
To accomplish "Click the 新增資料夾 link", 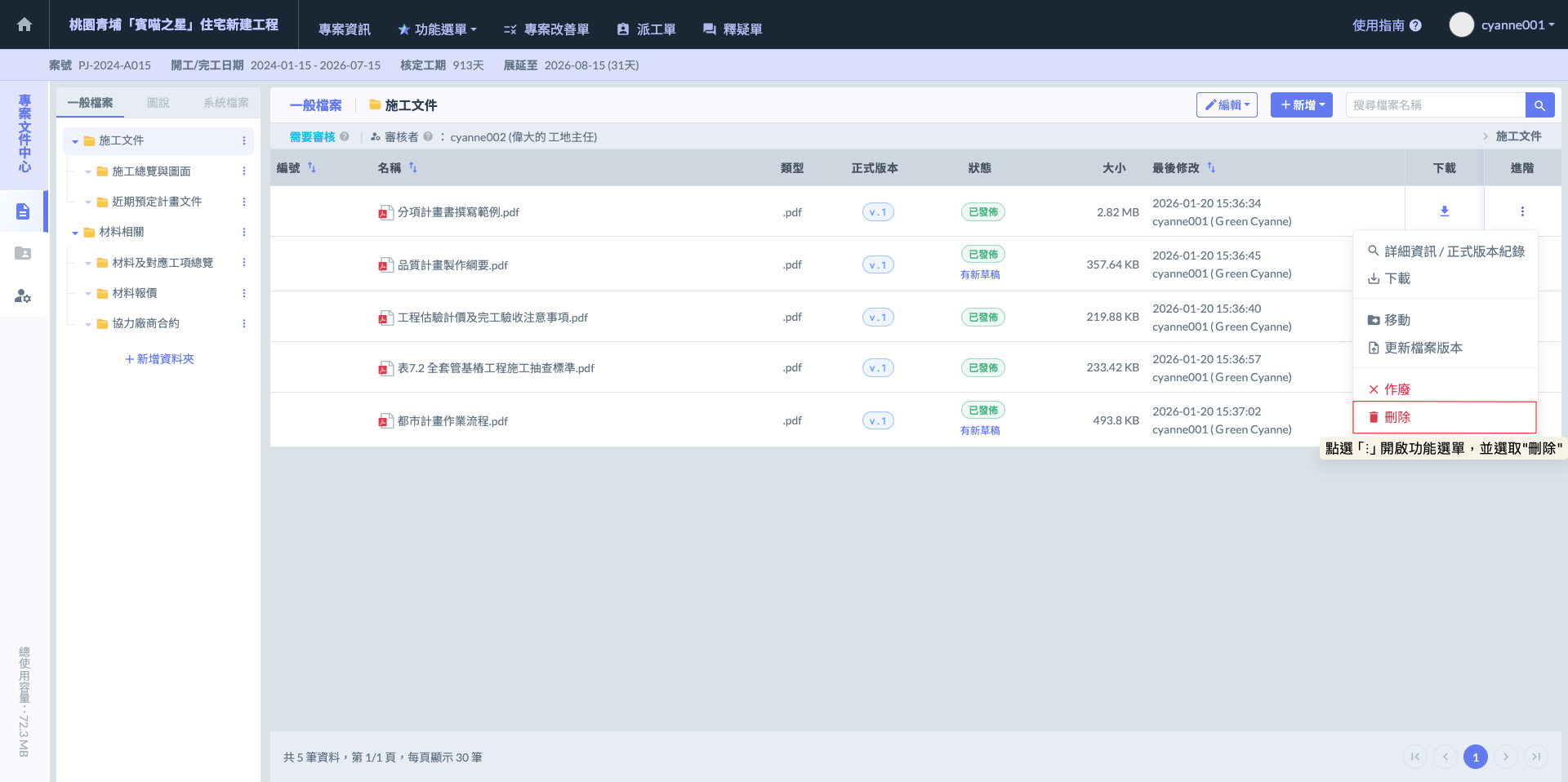I will click(x=159, y=359).
